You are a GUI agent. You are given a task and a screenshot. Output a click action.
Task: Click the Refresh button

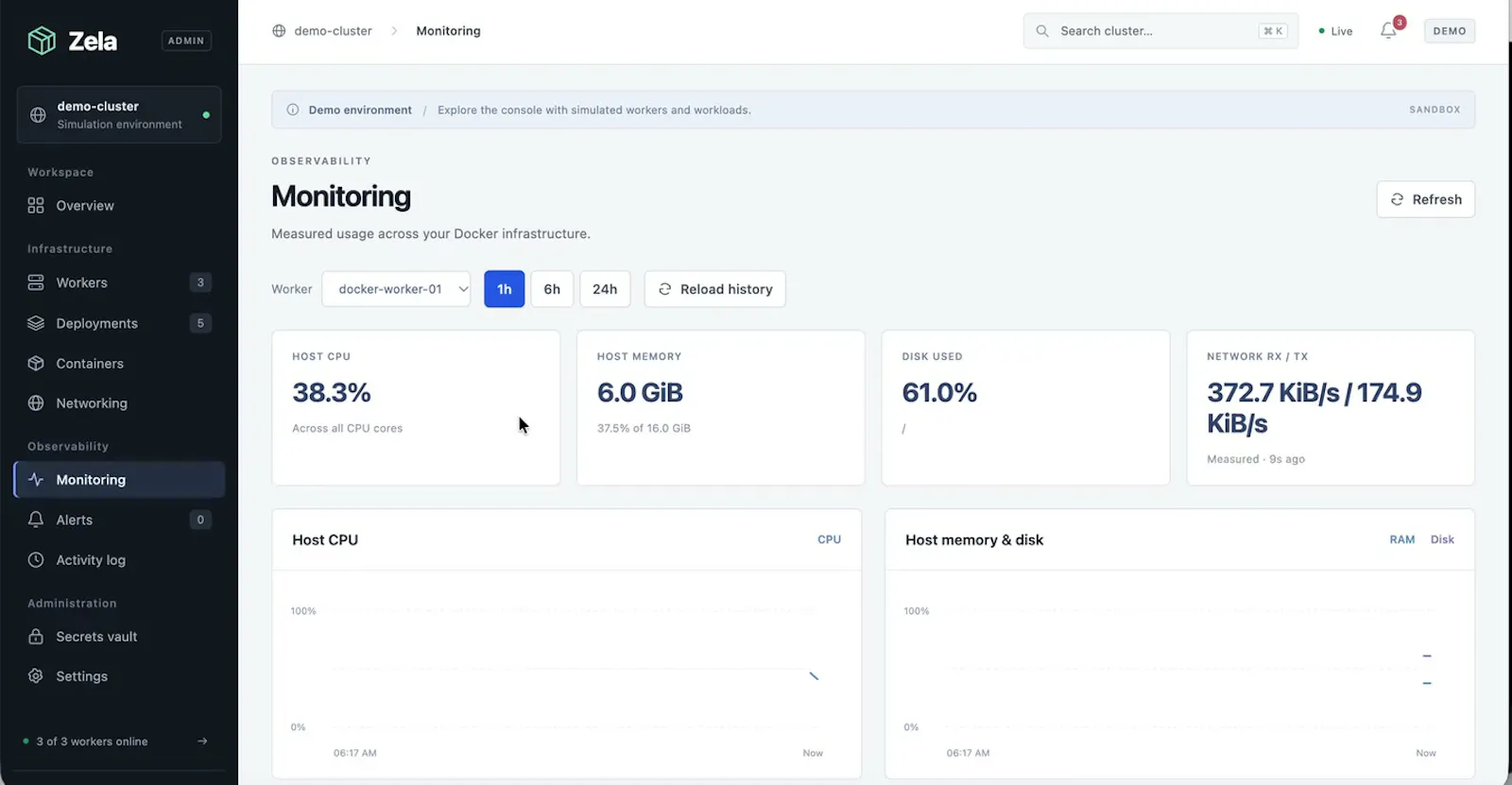coord(1425,199)
